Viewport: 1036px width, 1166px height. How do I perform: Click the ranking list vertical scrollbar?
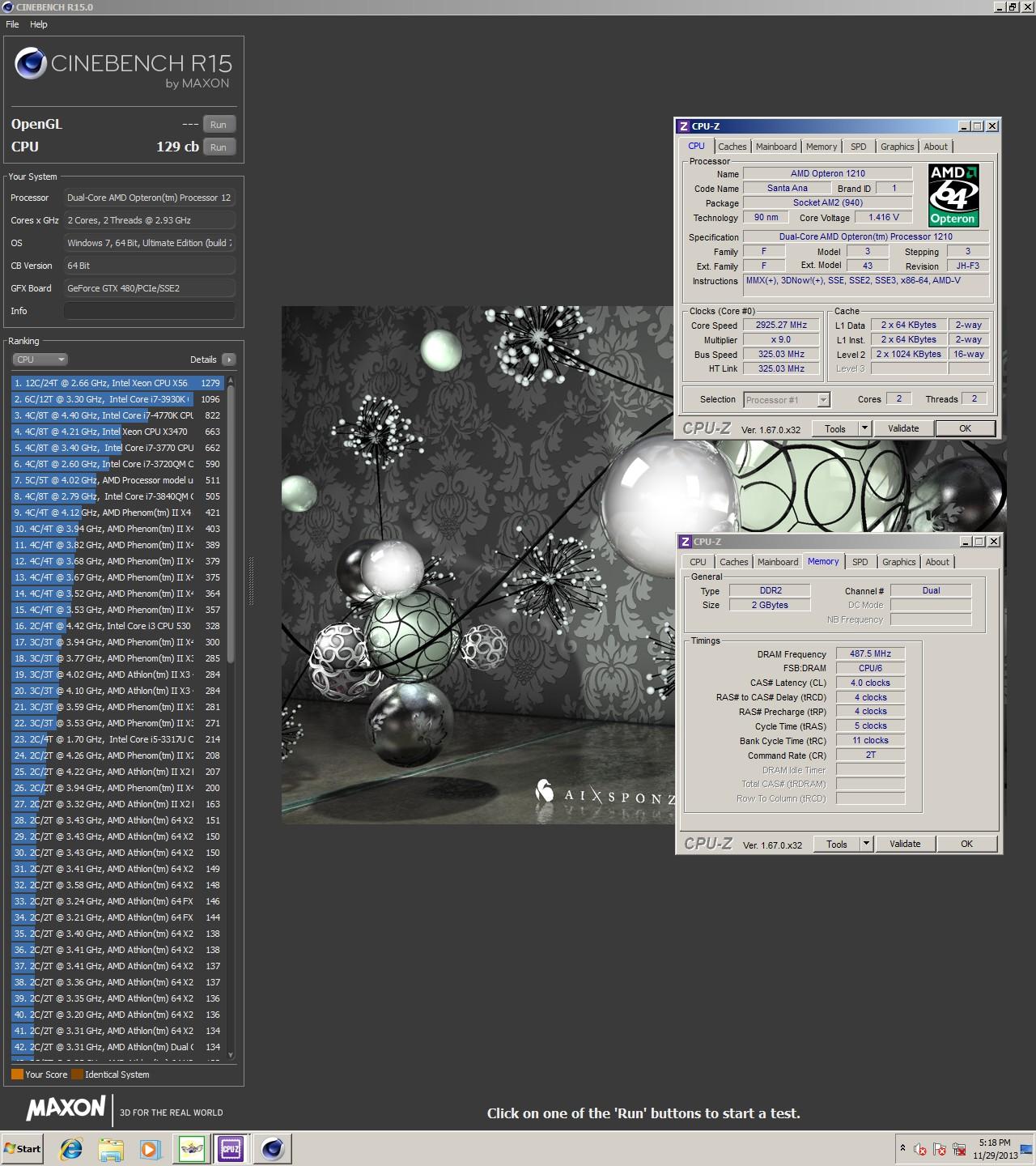[231, 717]
